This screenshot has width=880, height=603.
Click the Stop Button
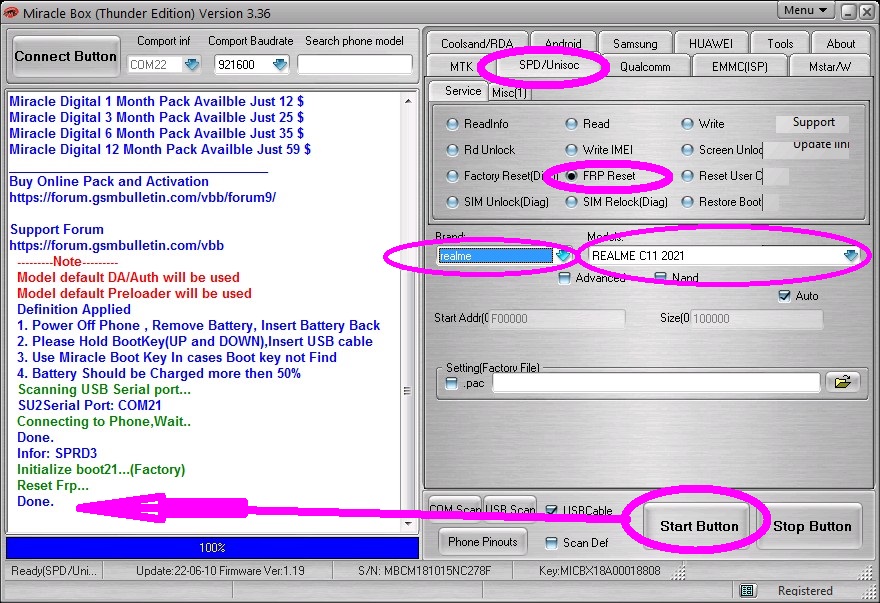click(x=812, y=526)
